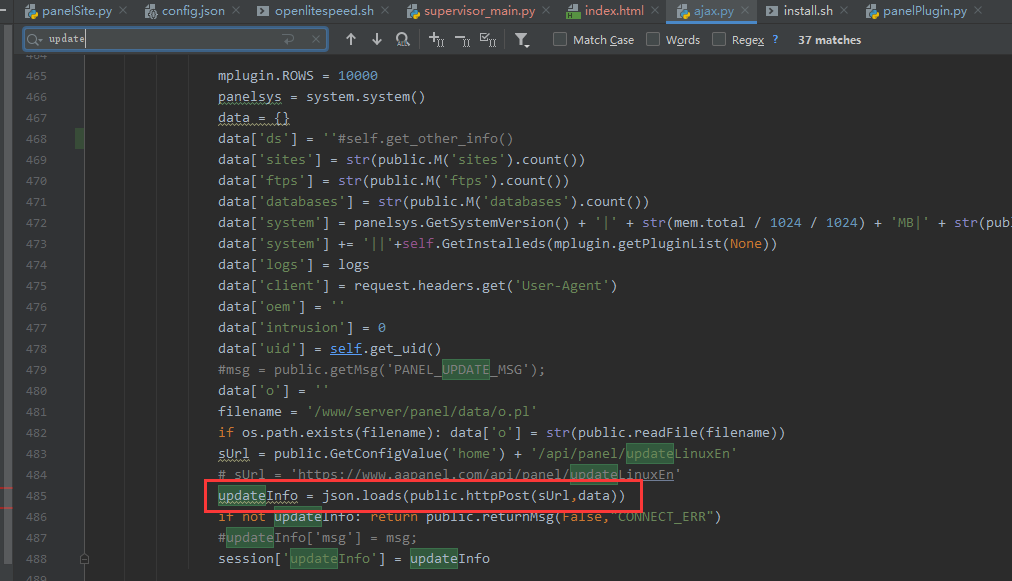Open the search filter funnel icon
Screen dimensions: 1012x581
522,40
